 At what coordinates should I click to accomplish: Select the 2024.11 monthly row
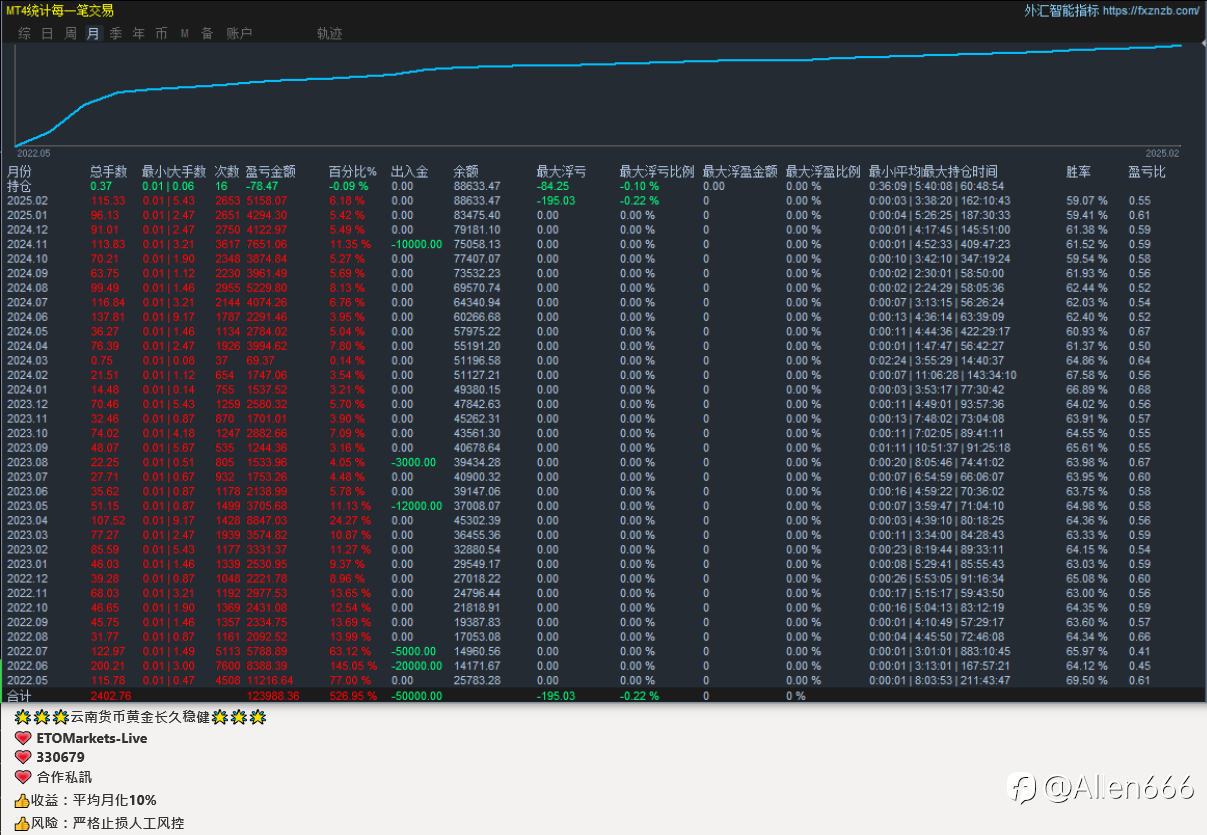[x=27, y=244]
